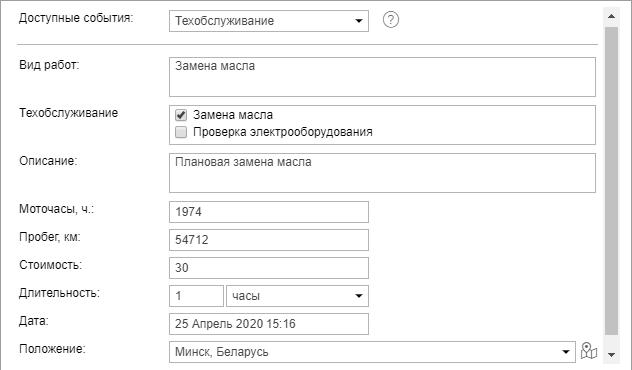This screenshot has width=632, height=370.
Task: Click the help question mark icon
Action: click(x=391, y=20)
